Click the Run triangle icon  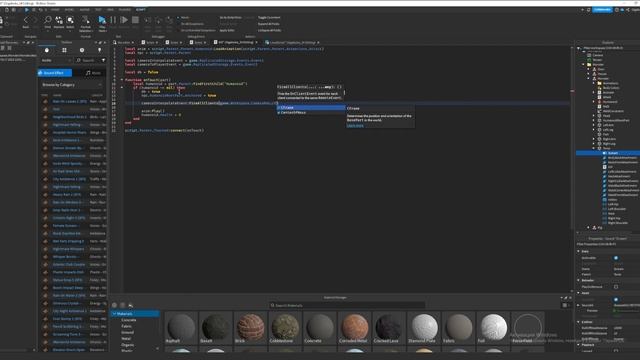(124, 20)
